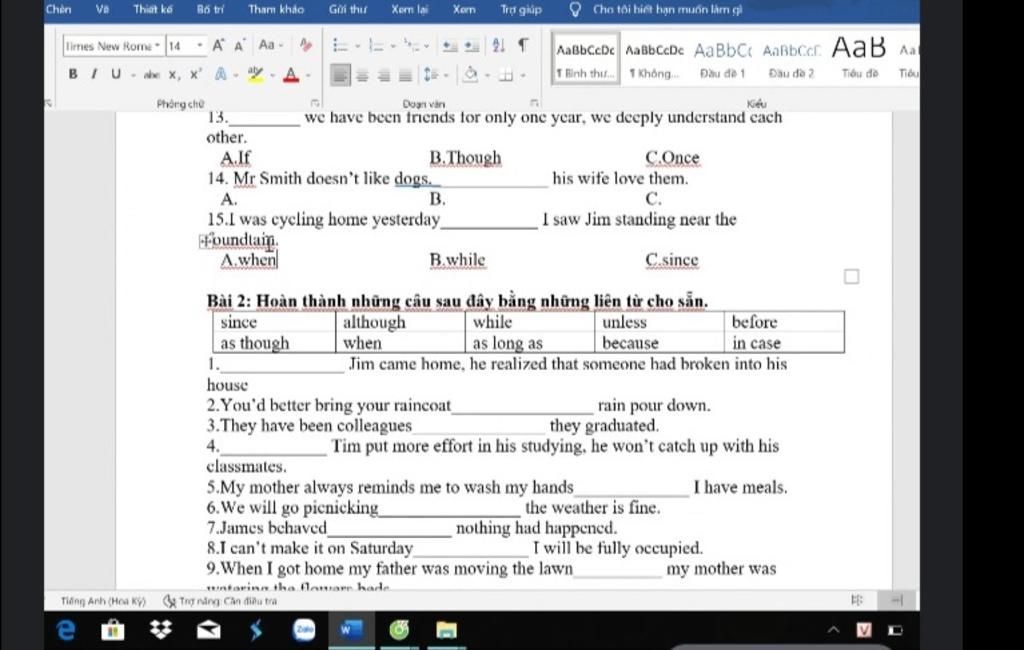Open Microsoft Store from taskbar
Image resolution: width=1024 pixels, height=650 pixels.
click(113, 630)
